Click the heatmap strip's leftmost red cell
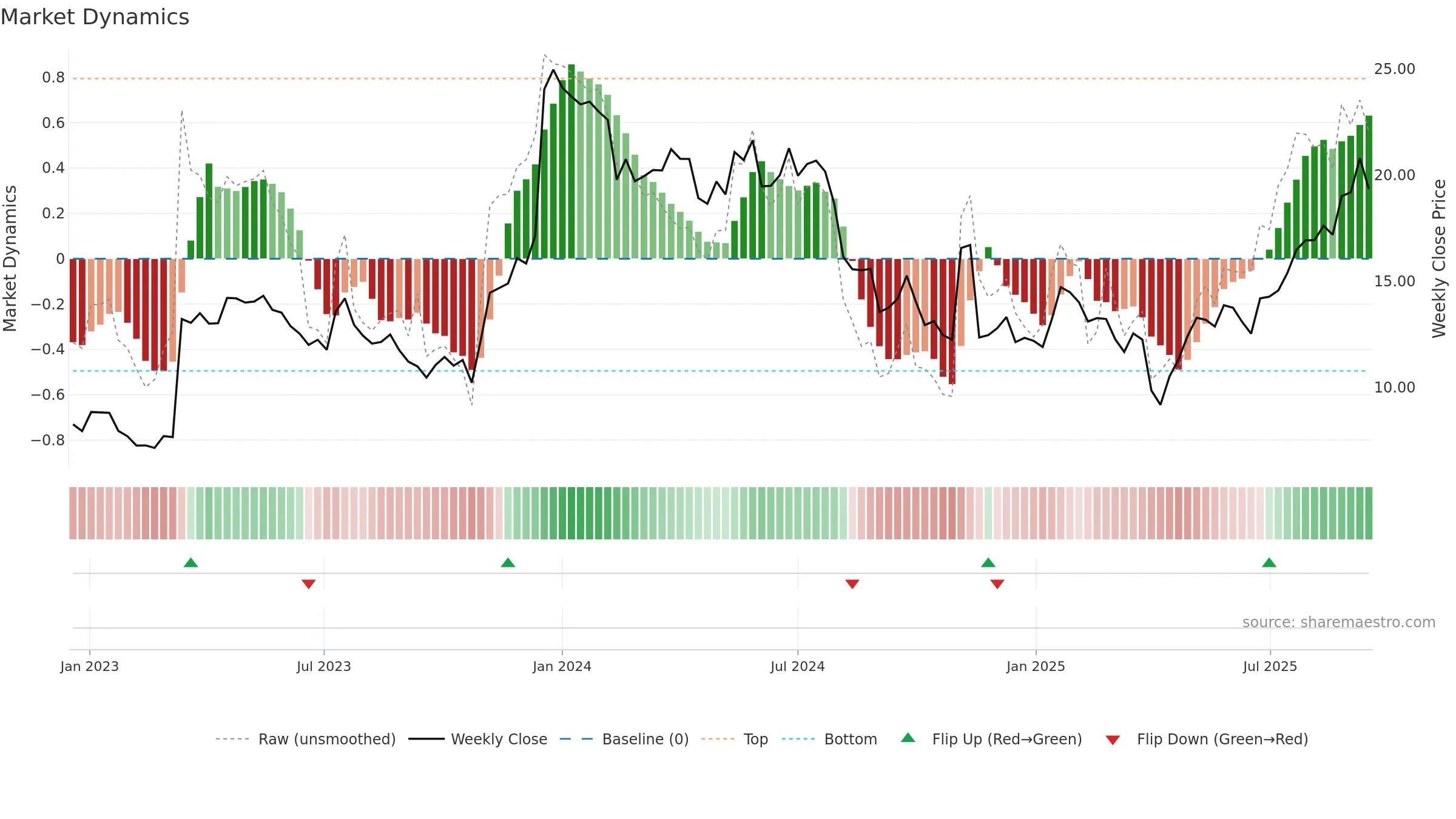The image size is (1456, 819). [x=73, y=513]
